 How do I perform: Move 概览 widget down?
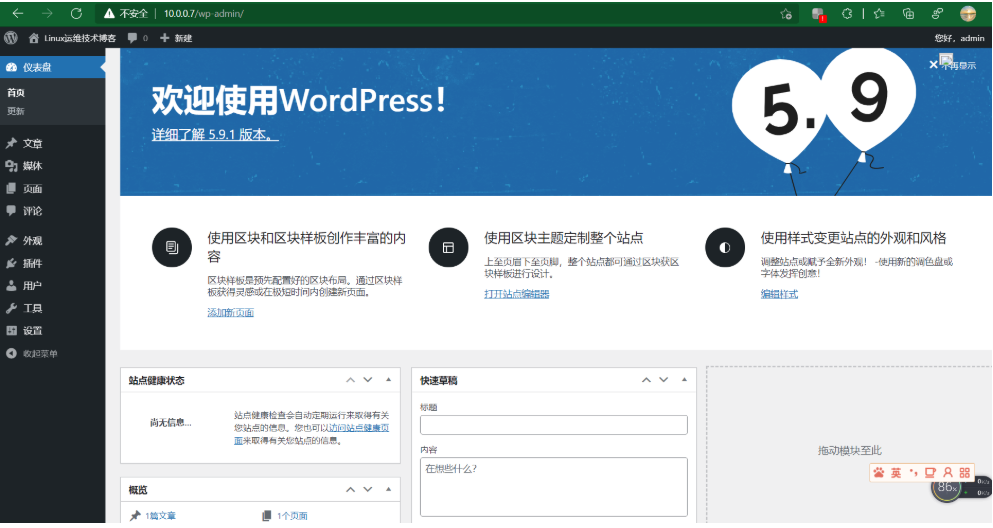tap(368, 489)
